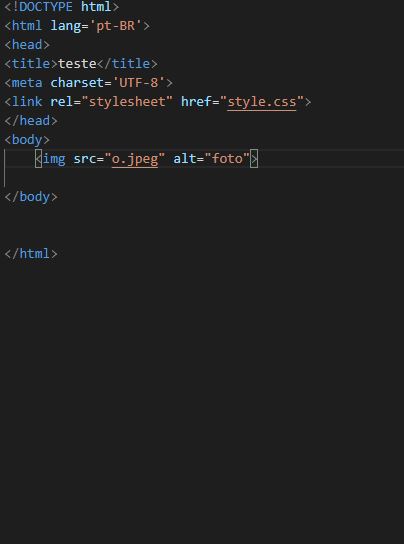The height and width of the screenshot is (544, 404).
Task: Place cursor in the DOCTYPE html line
Action: coord(61,7)
